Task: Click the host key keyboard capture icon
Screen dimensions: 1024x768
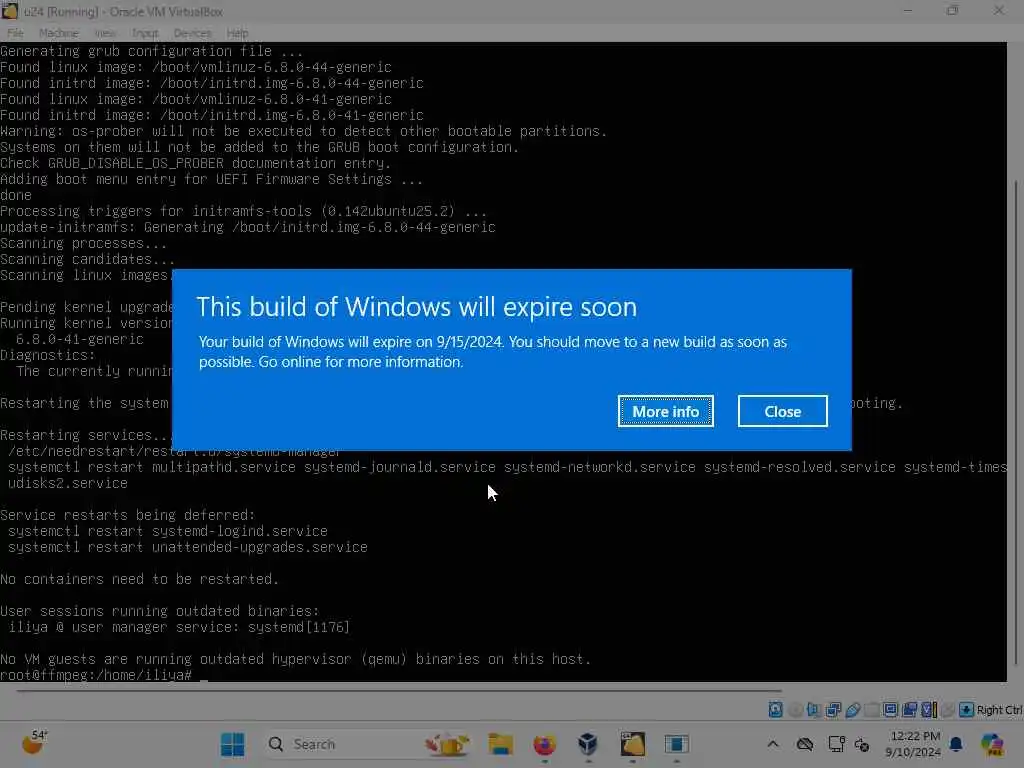Action: pos(967,709)
